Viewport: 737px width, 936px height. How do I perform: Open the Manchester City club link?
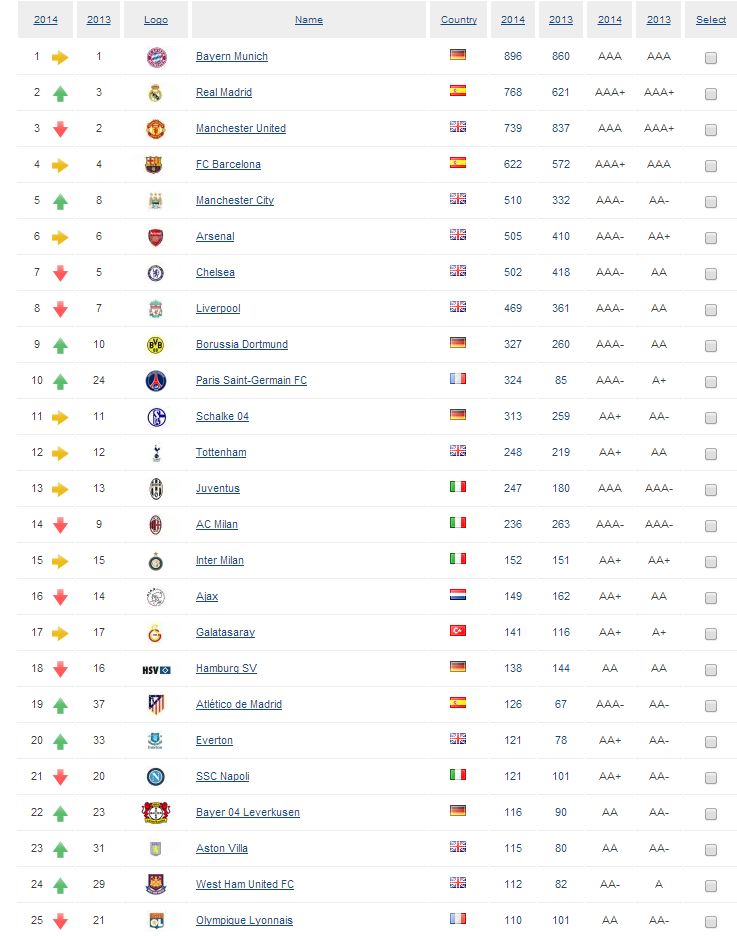(235, 200)
